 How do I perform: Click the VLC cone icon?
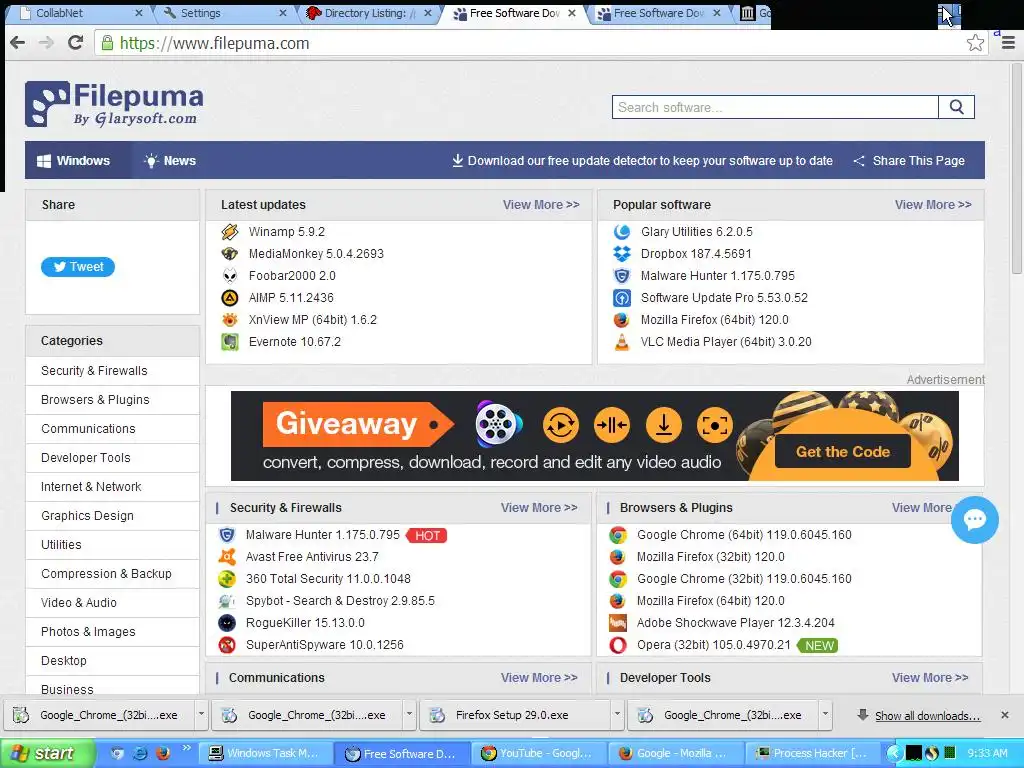[622, 342]
